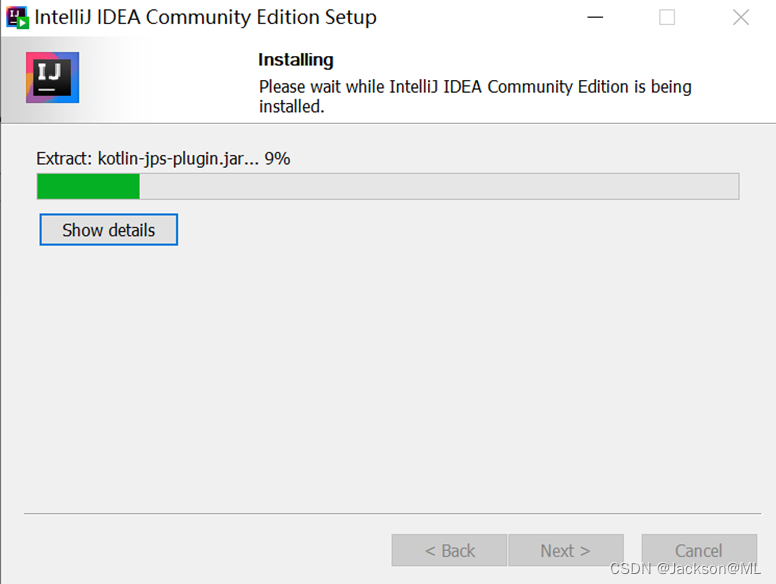Expand the Show details button
This screenshot has width=776, height=584.
[108, 230]
